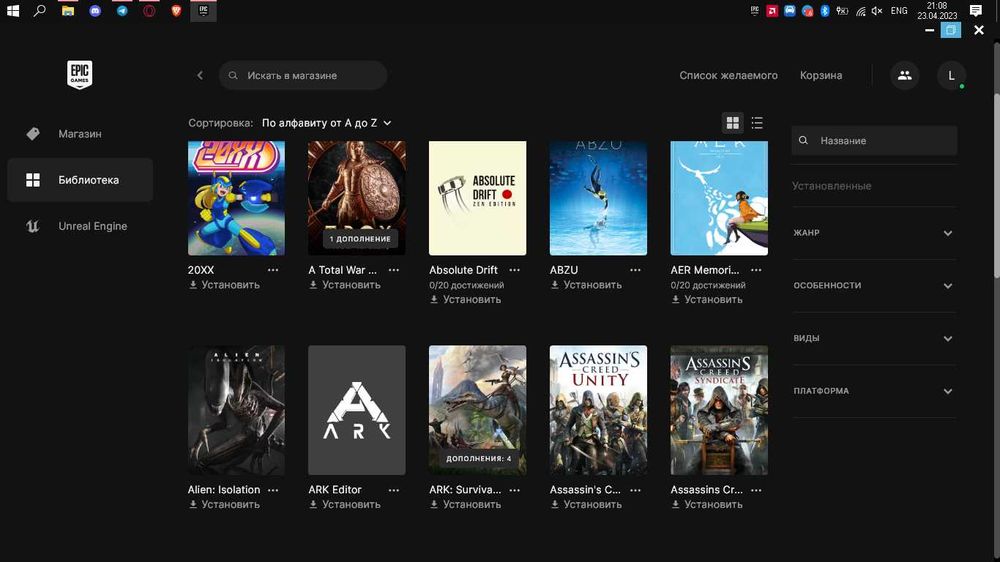Click the Bluetooth tray icon
This screenshot has width=1000, height=562.
pos(825,11)
